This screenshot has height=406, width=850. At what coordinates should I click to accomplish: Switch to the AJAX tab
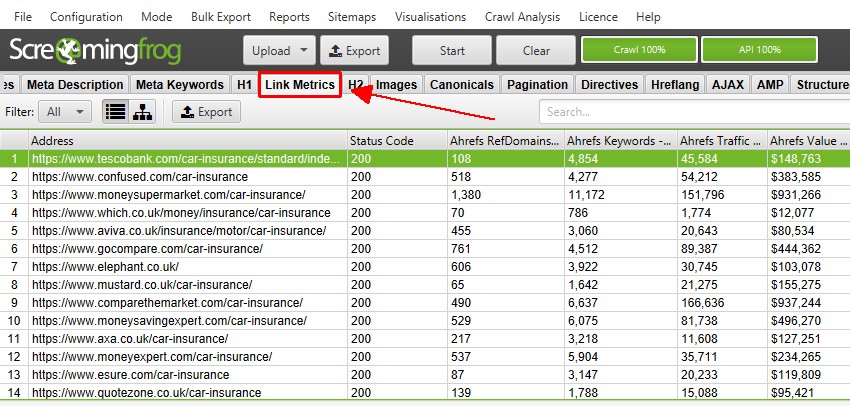[x=728, y=85]
